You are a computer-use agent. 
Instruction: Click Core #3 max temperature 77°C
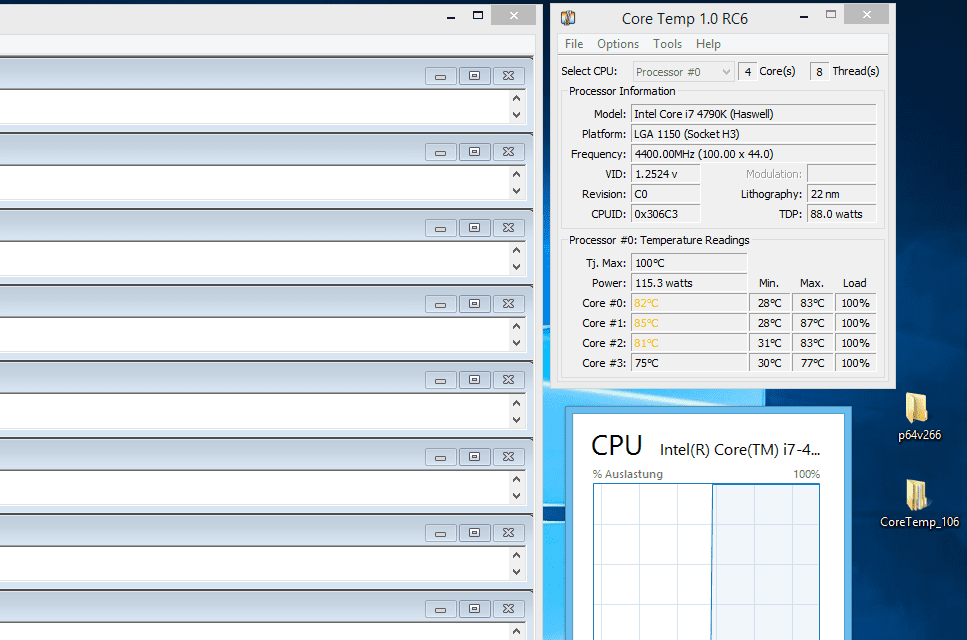click(x=812, y=363)
